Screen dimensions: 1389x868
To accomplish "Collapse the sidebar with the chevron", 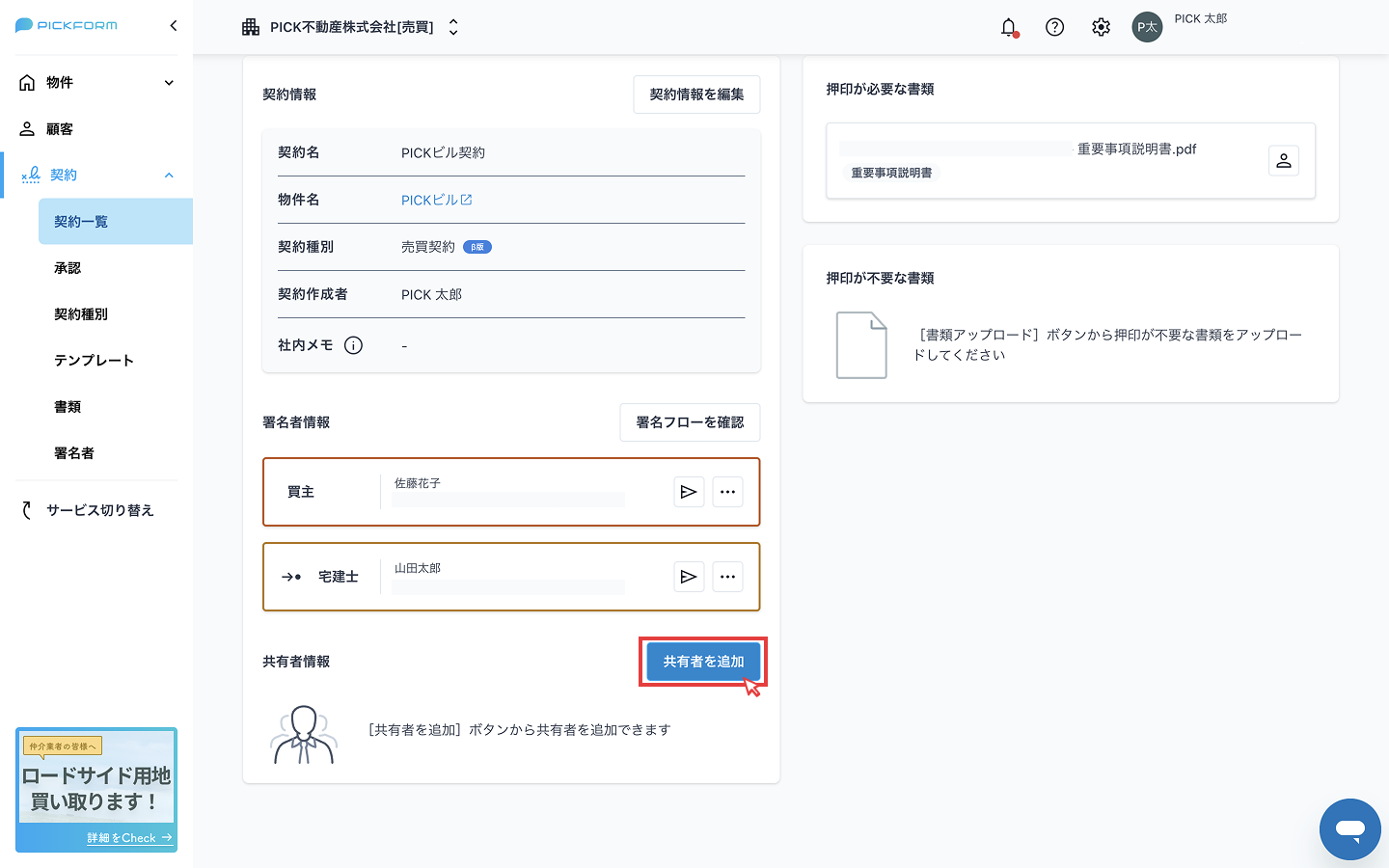I will pos(174,26).
